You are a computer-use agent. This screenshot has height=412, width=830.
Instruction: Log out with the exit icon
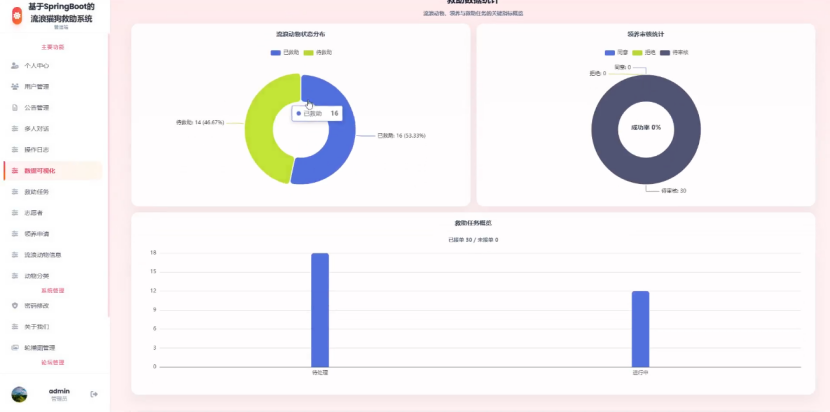tap(94, 394)
